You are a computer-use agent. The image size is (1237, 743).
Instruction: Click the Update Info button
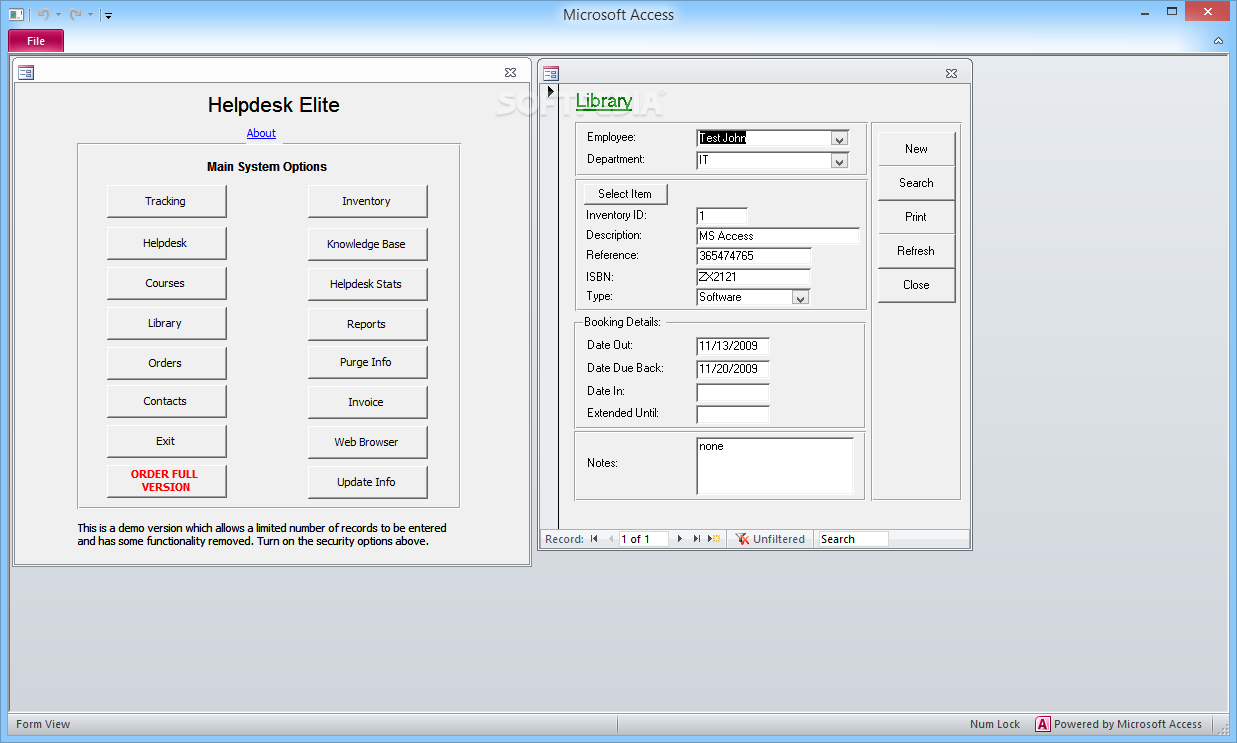click(367, 482)
